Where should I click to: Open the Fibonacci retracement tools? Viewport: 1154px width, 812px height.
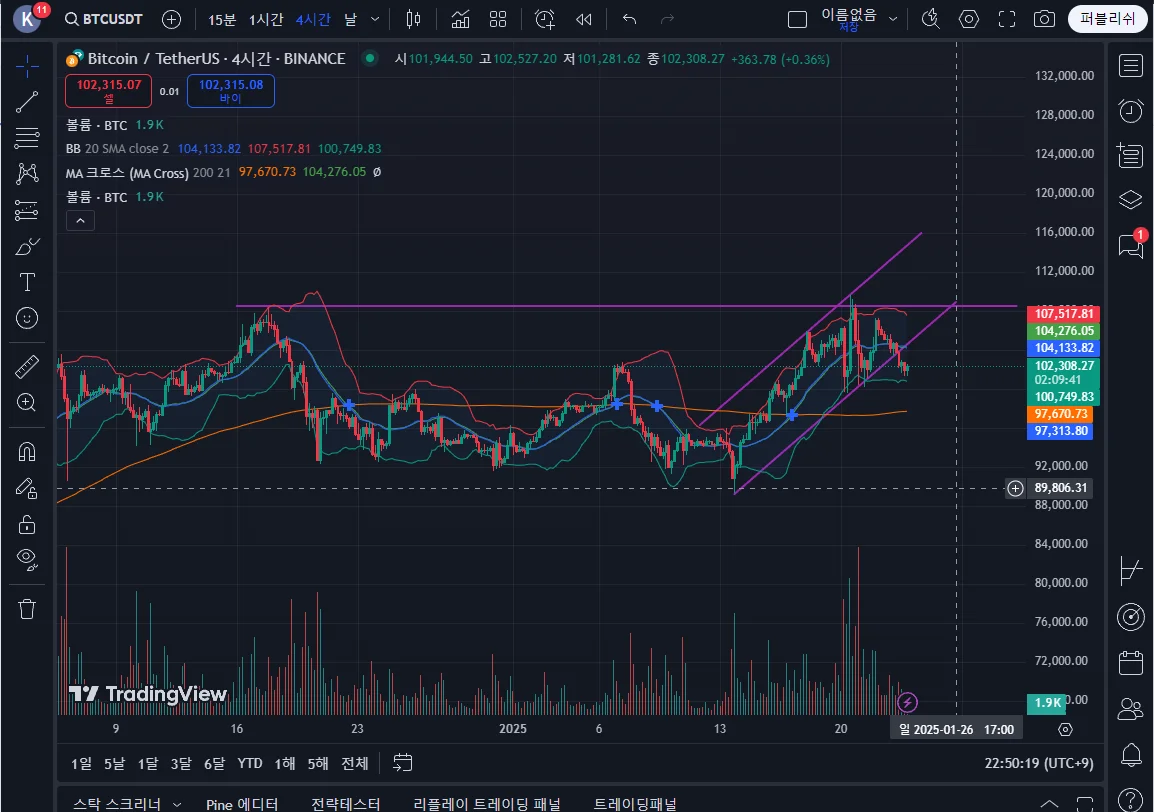click(27, 138)
